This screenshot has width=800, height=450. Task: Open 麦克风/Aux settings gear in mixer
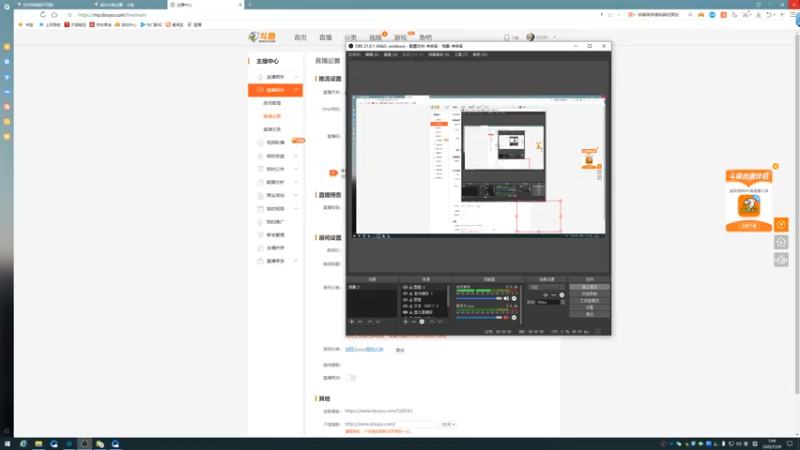click(514, 317)
